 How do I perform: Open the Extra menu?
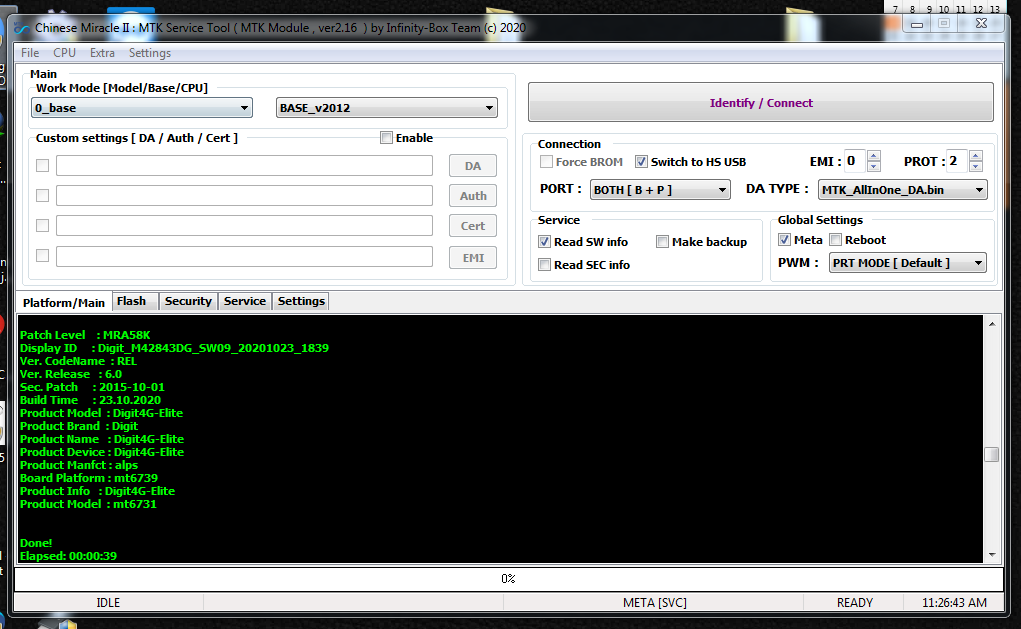coord(102,53)
